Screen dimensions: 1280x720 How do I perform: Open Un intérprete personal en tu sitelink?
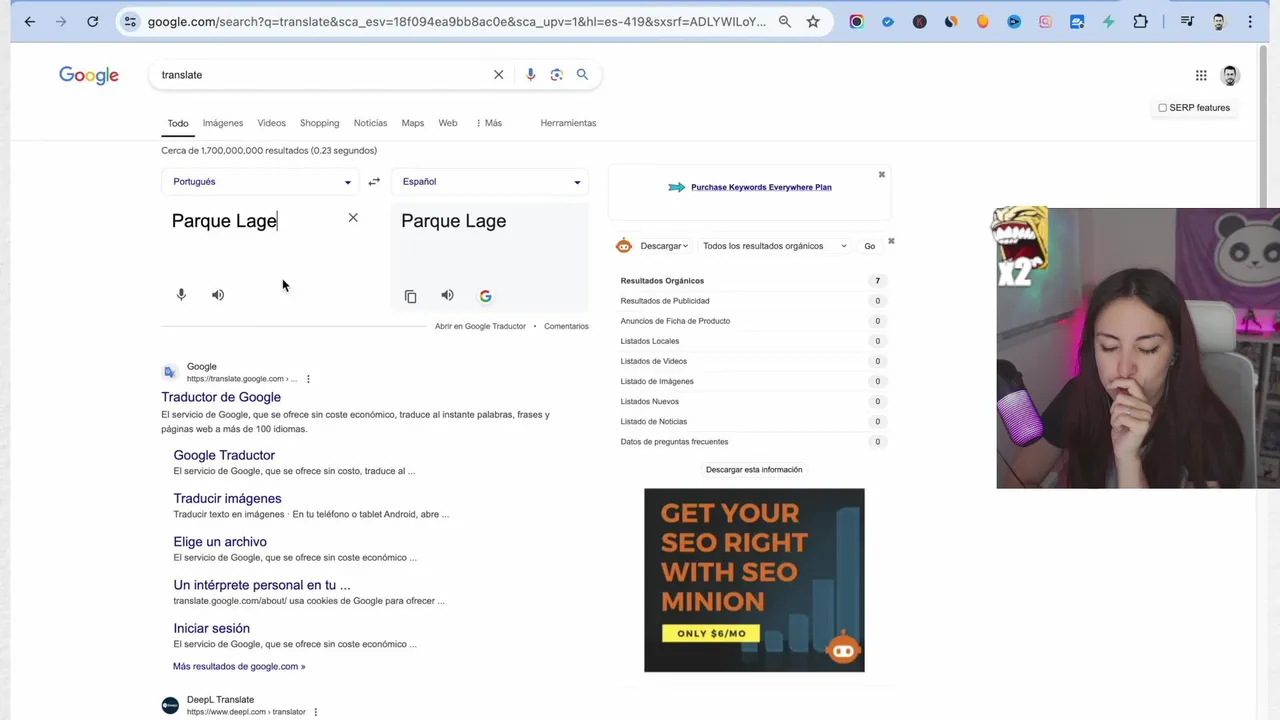tap(262, 585)
